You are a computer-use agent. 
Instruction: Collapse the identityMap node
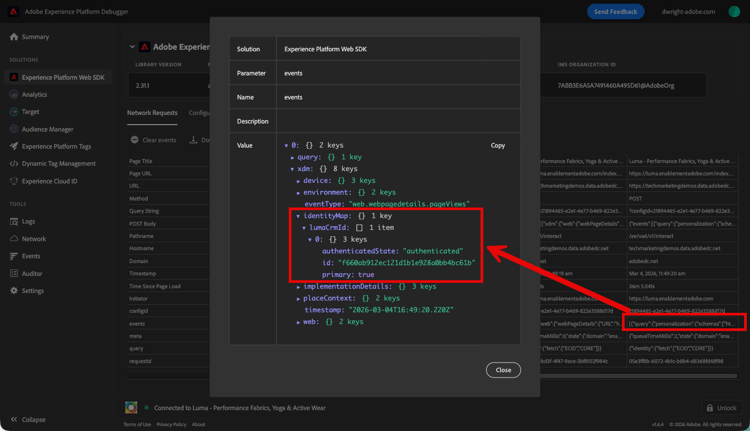[298, 216]
